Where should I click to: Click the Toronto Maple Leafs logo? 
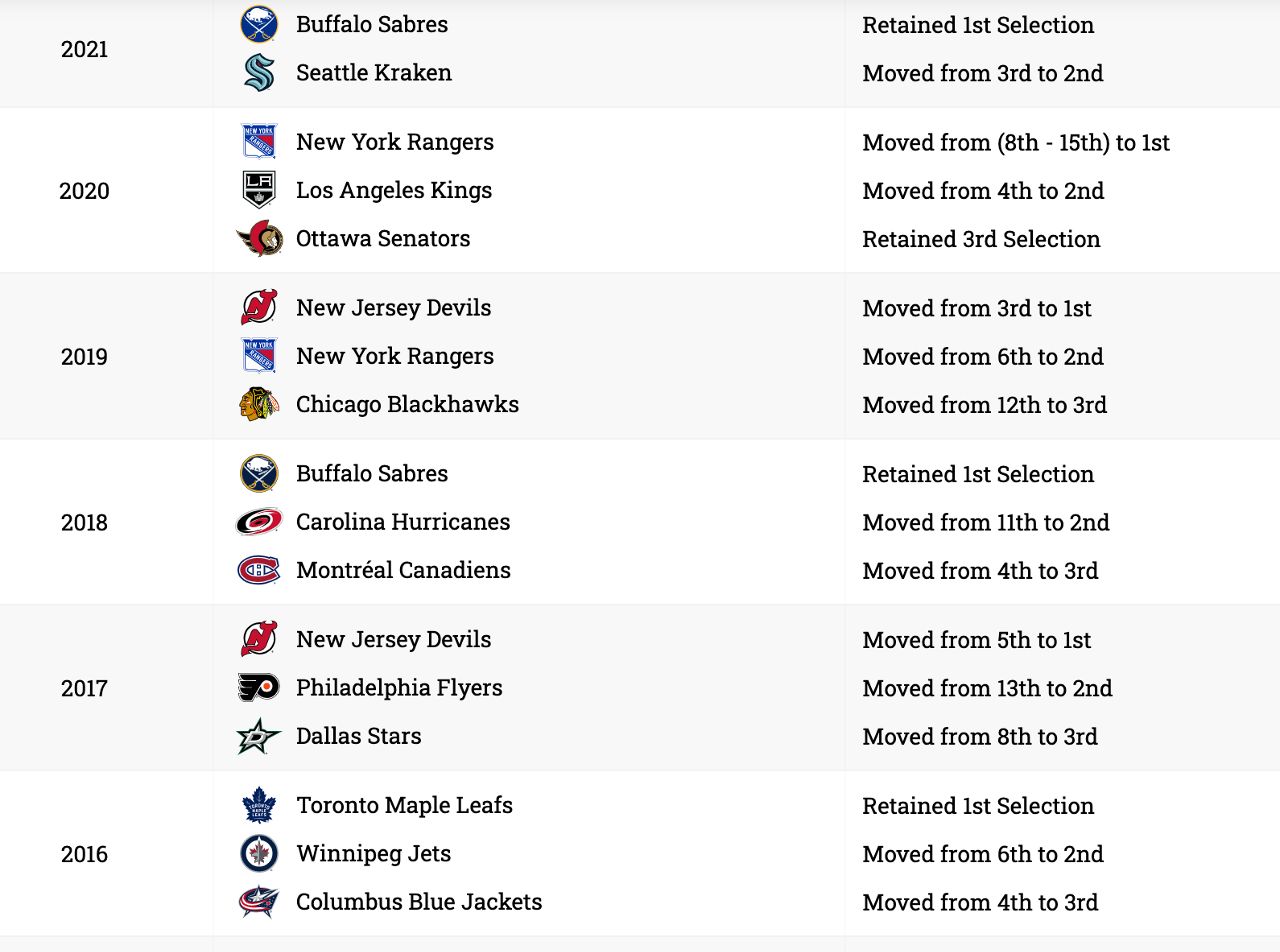click(259, 806)
